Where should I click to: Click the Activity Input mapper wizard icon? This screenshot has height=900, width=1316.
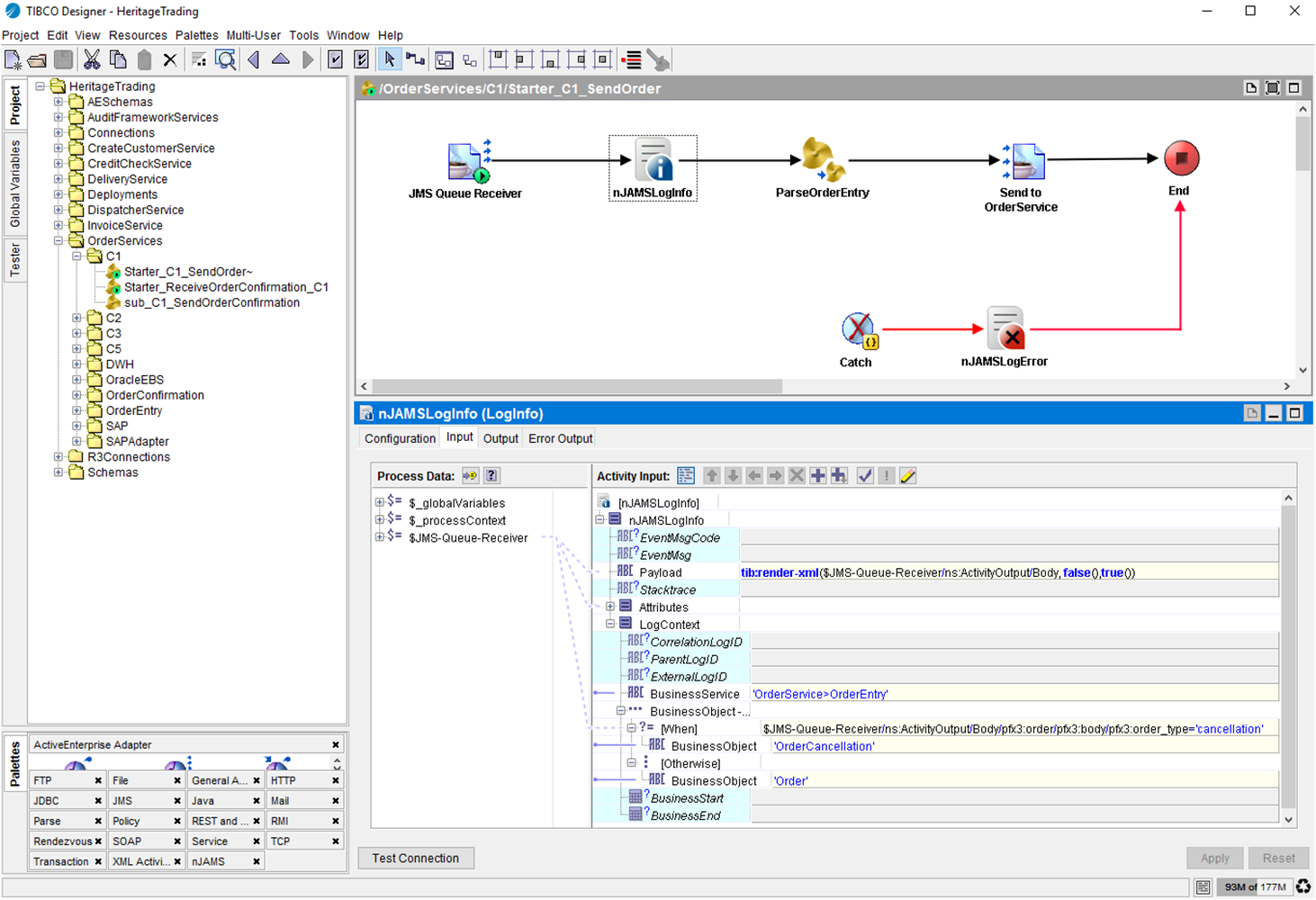point(686,476)
